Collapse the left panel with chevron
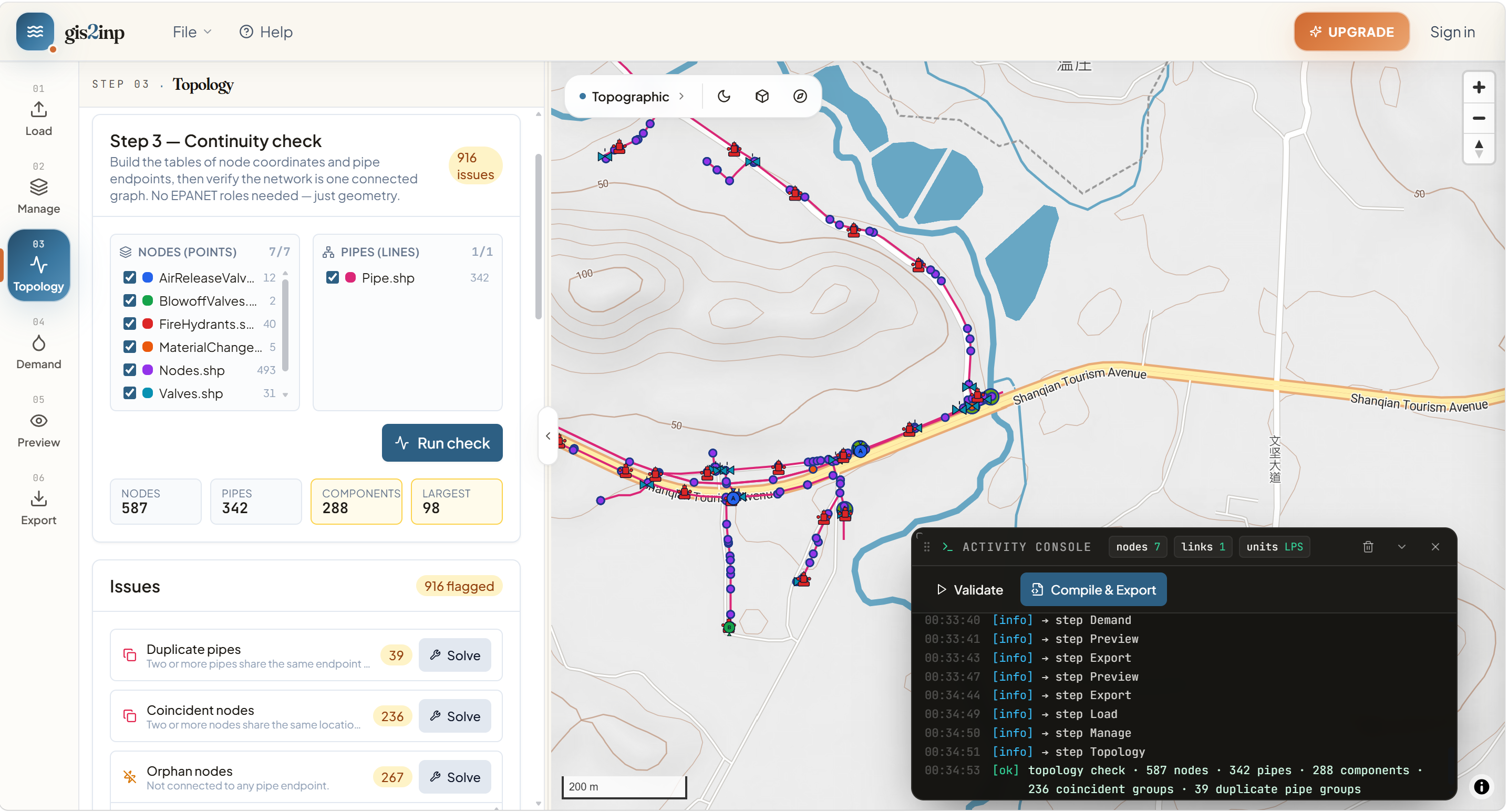Image resolution: width=1508 pixels, height=812 pixels. (548, 436)
